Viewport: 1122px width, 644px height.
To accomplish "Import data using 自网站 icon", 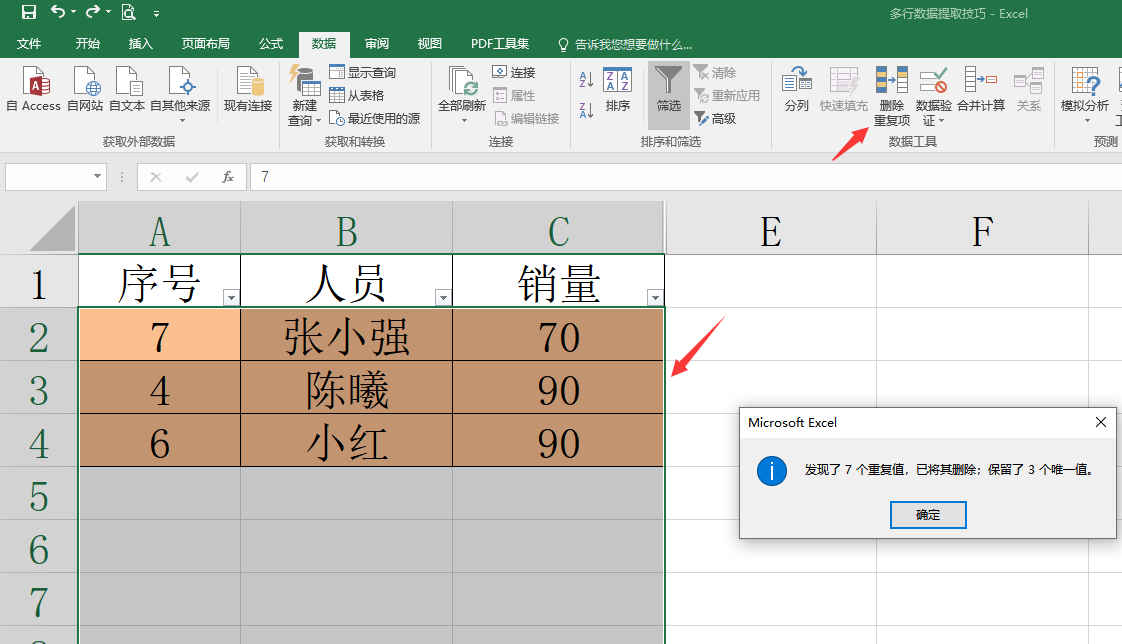I will [85, 89].
